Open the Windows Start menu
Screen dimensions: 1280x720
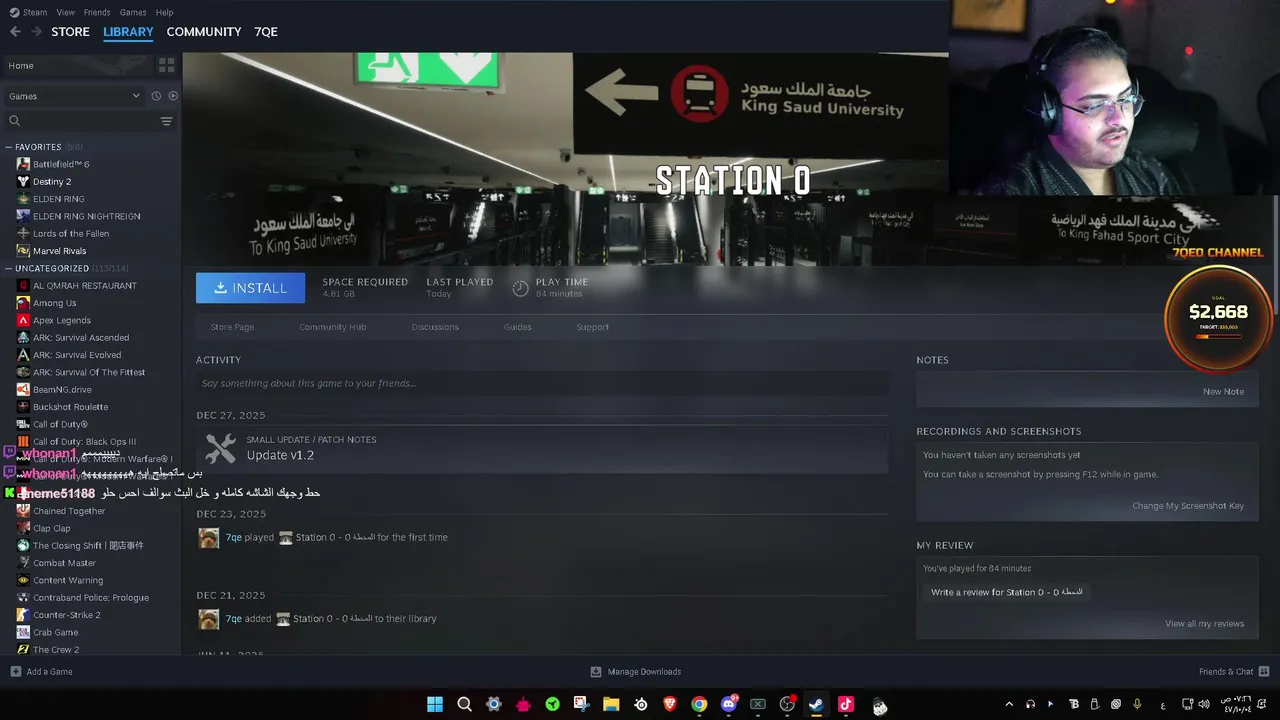coord(435,704)
